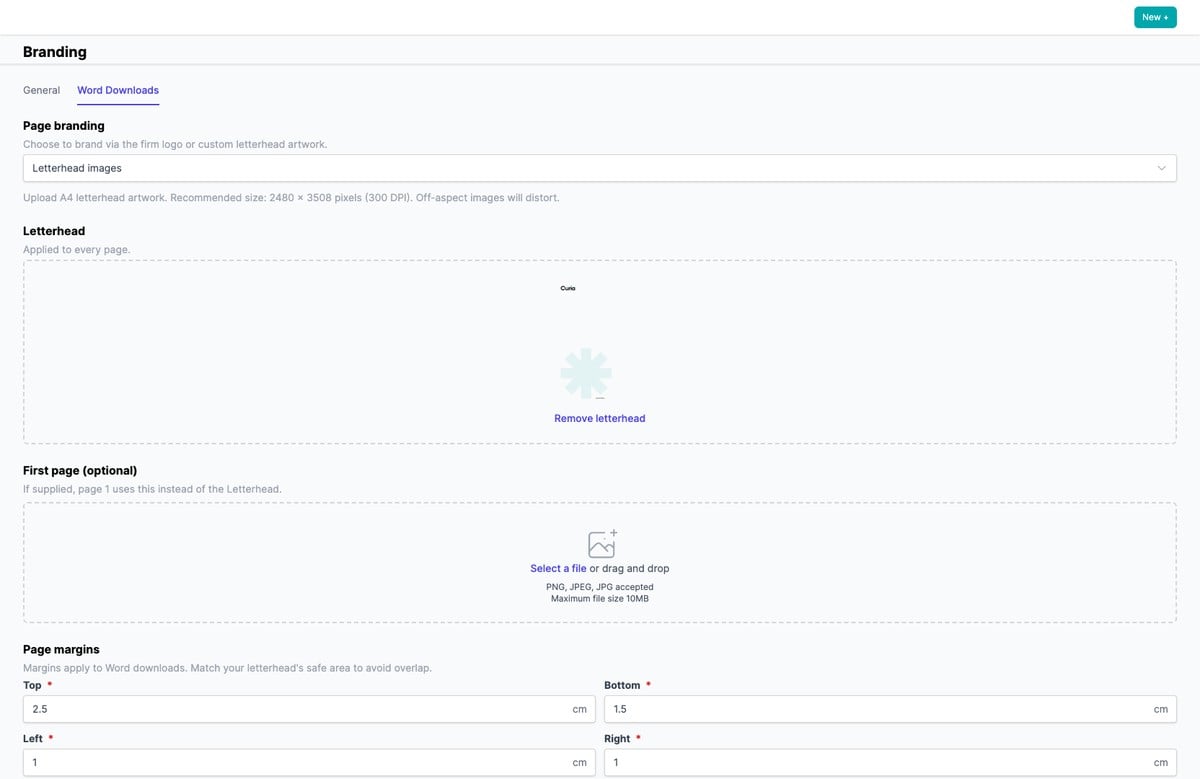Click the New + button
Image resolution: width=1200 pixels, height=779 pixels.
tap(1155, 17)
